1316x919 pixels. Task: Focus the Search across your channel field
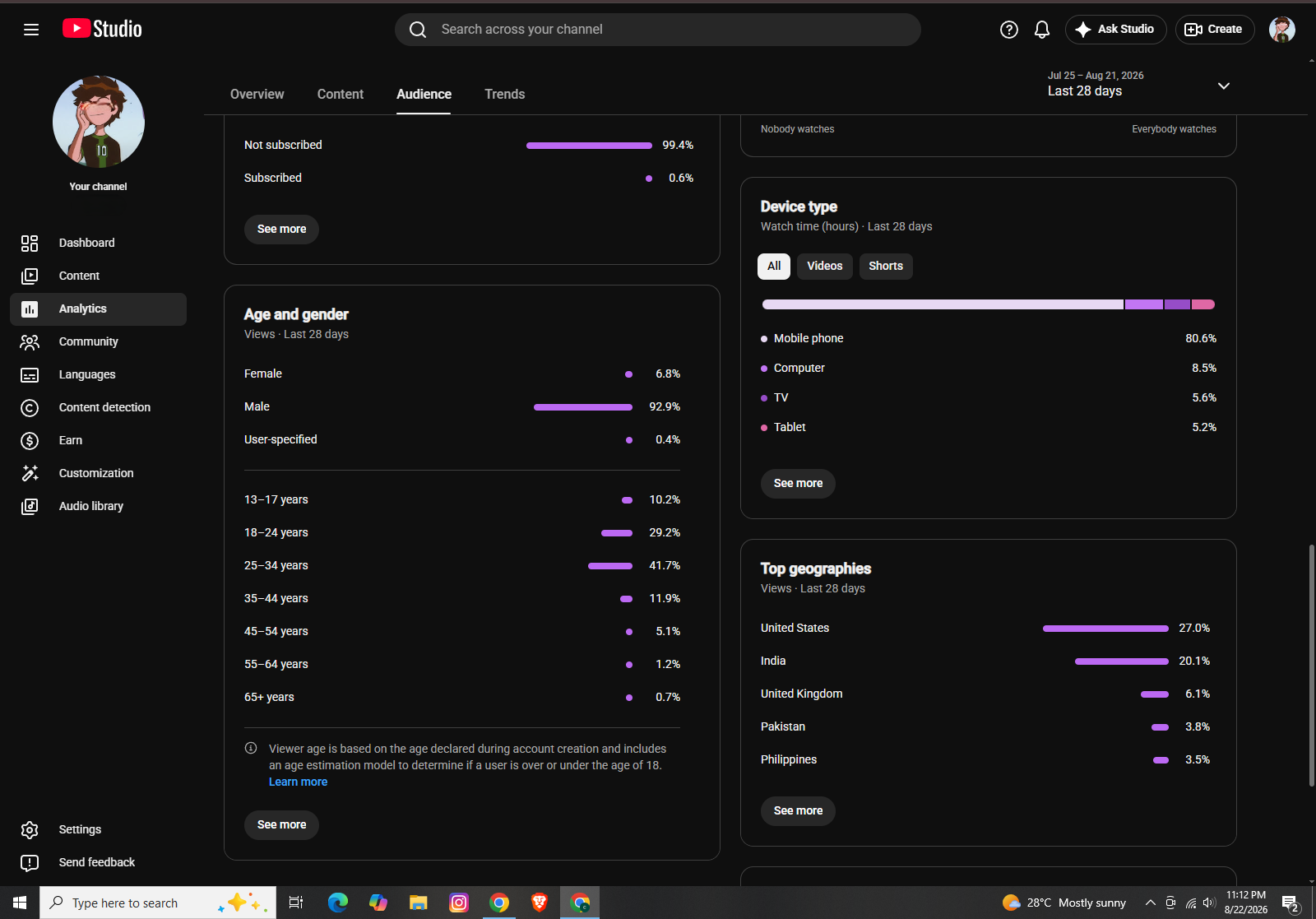[x=658, y=30]
